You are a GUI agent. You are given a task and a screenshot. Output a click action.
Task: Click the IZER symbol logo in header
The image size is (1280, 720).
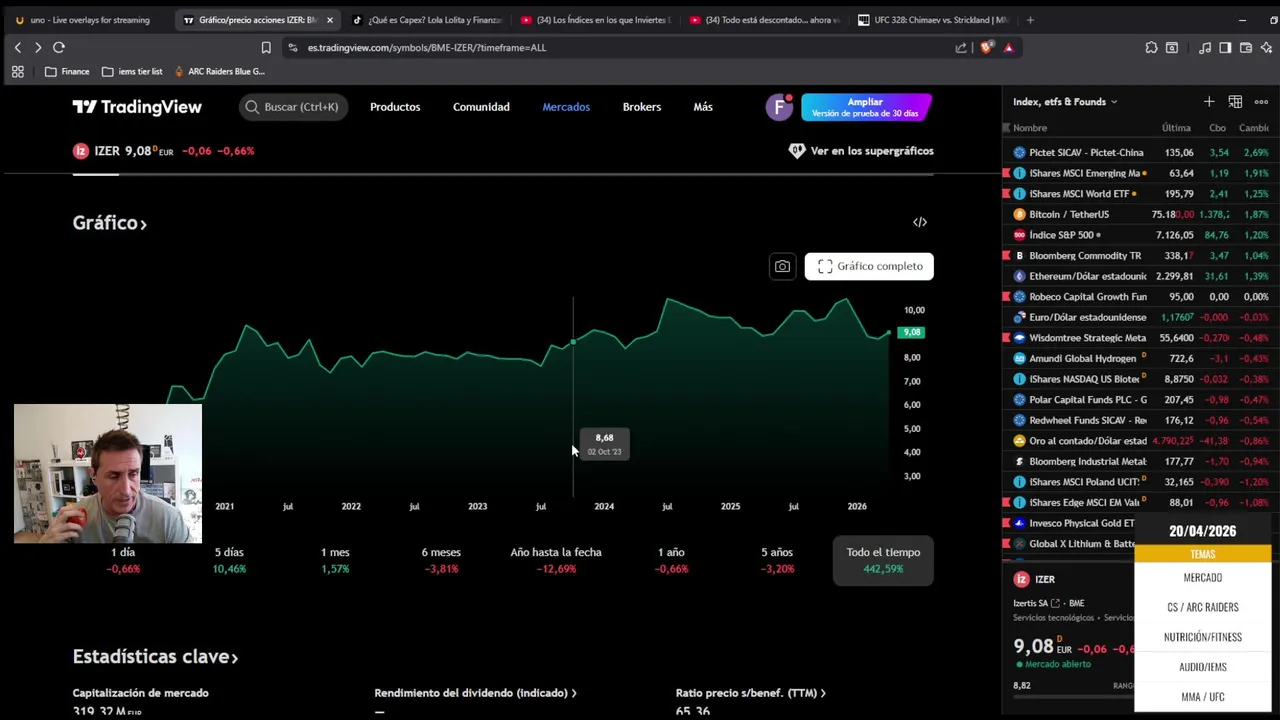81,151
